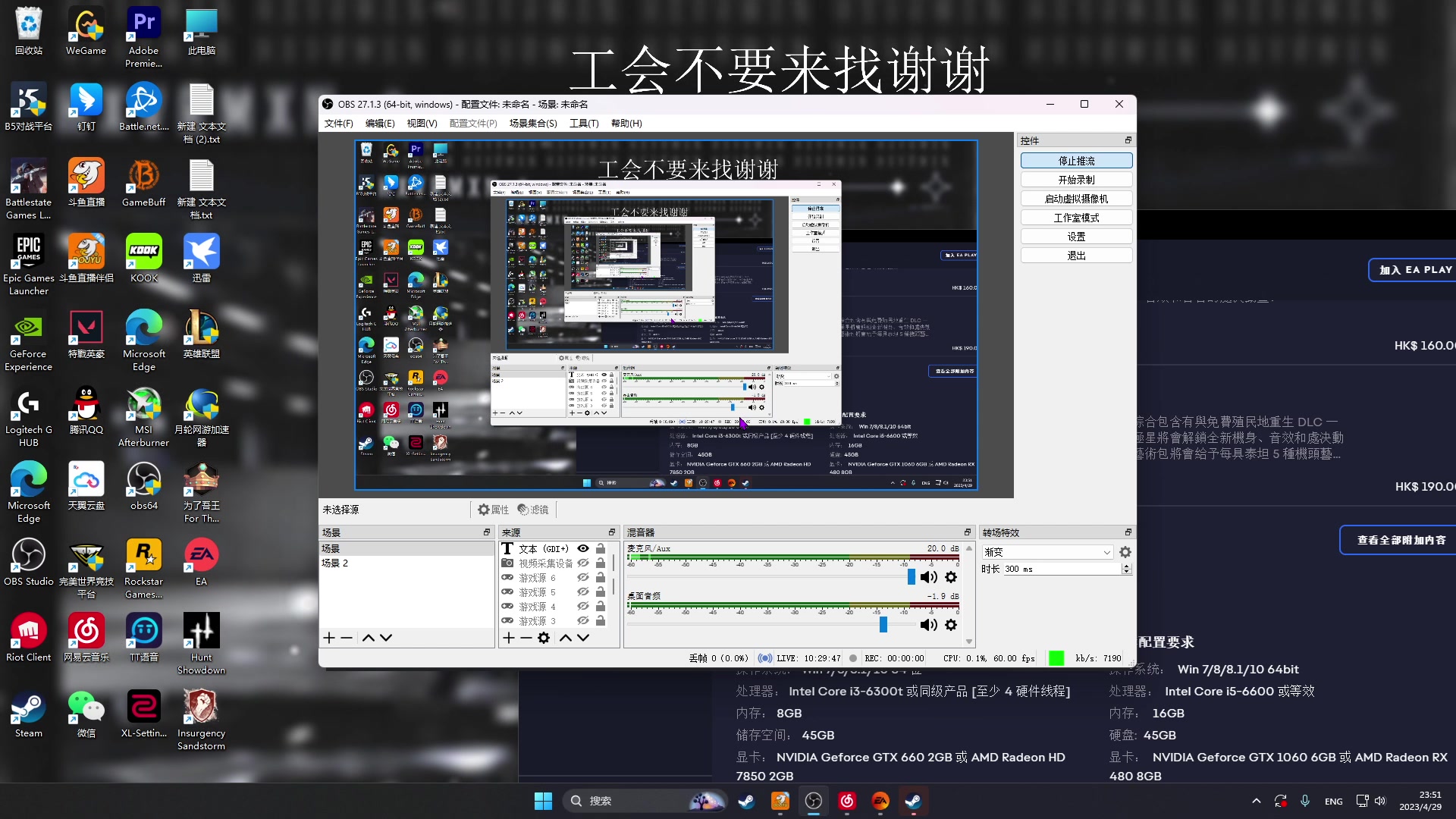1456x819 pixels.
Task: Increase 时长 duration with stepper arrow
Action: [1126, 566]
